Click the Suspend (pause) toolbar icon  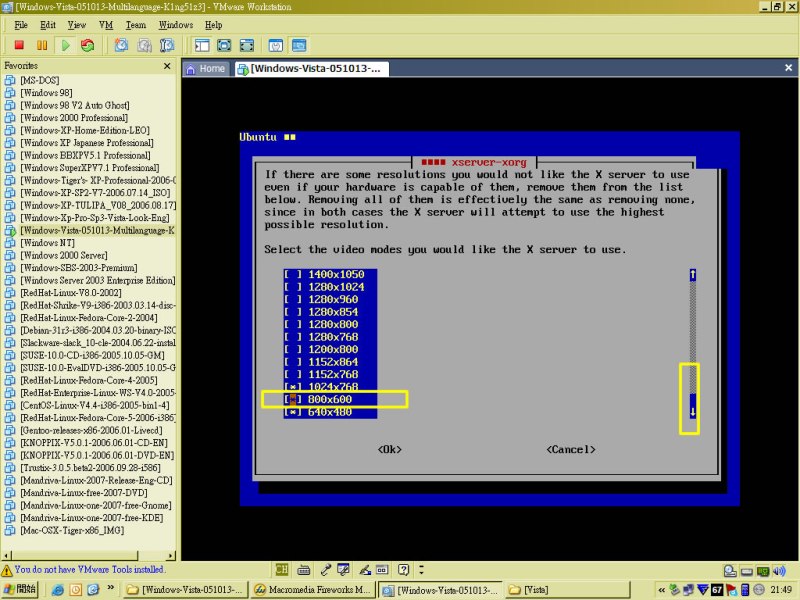click(x=42, y=45)
